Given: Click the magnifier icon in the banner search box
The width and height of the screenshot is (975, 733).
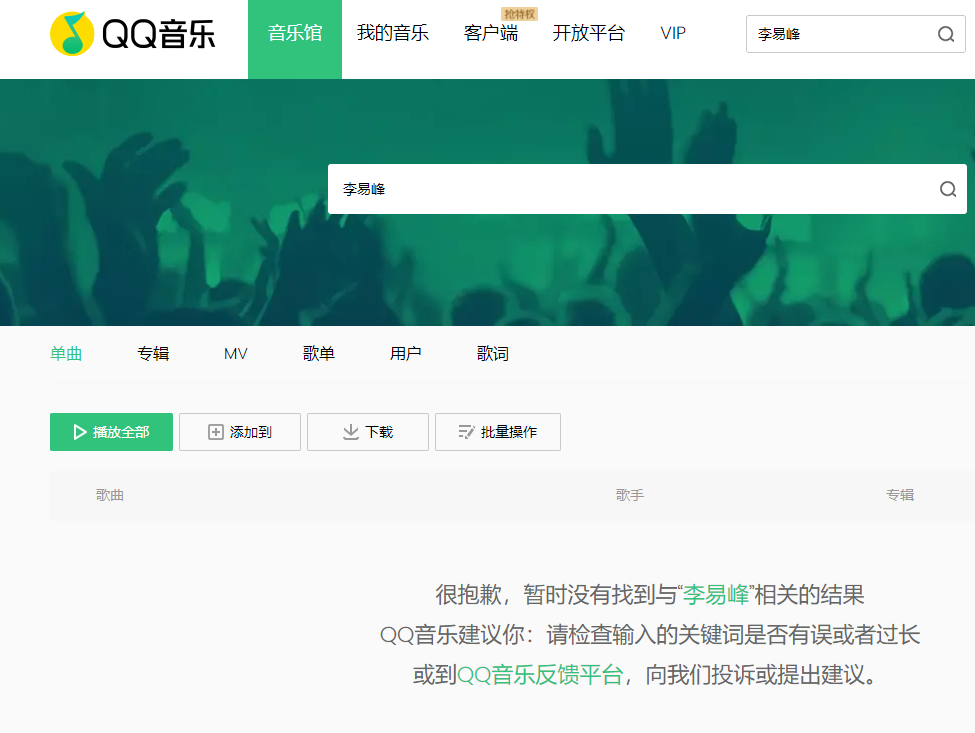Looking at the screenshot, I should coord(948,189).
